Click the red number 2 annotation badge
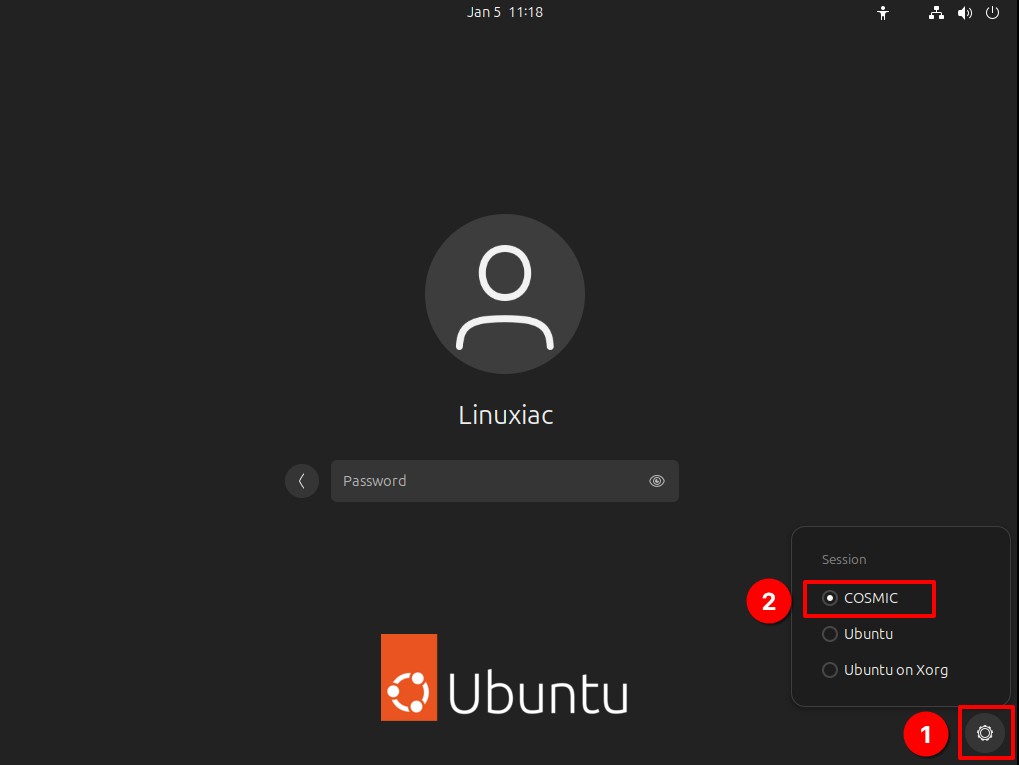1019x765 pixels. 769,601
